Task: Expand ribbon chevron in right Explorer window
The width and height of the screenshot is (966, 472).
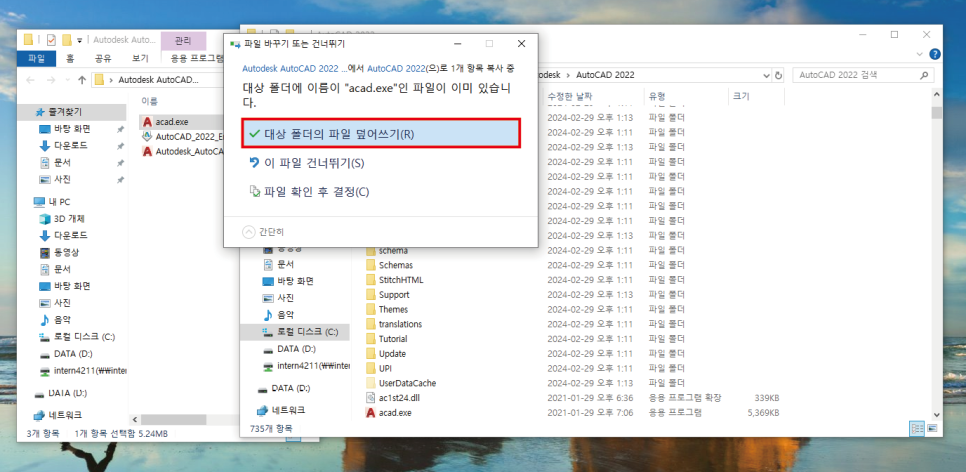Action: click(920, 54)
